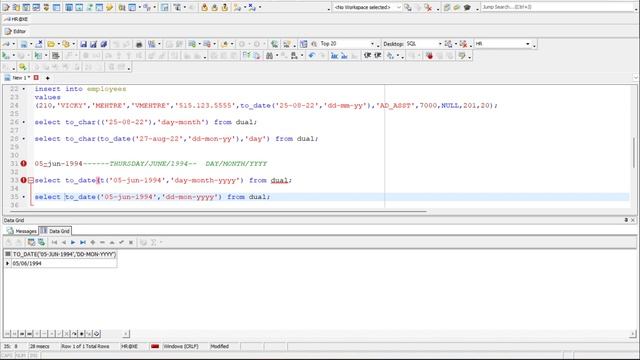Click the error marker on line 33

[24, 180]
